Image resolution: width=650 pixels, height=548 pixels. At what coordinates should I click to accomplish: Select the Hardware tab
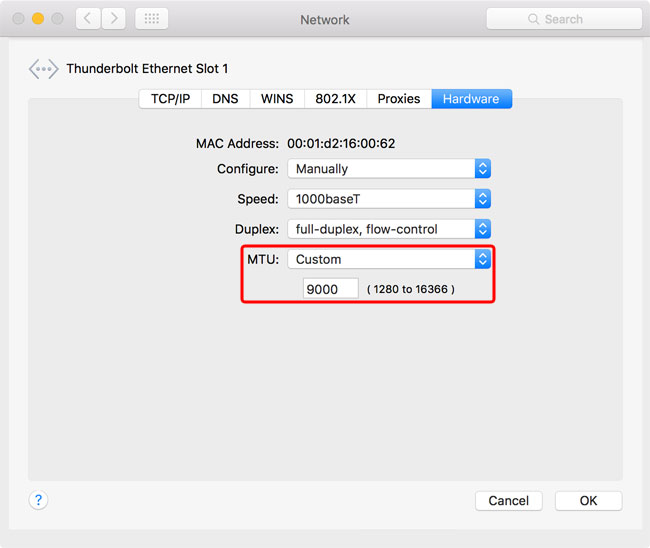472,99
